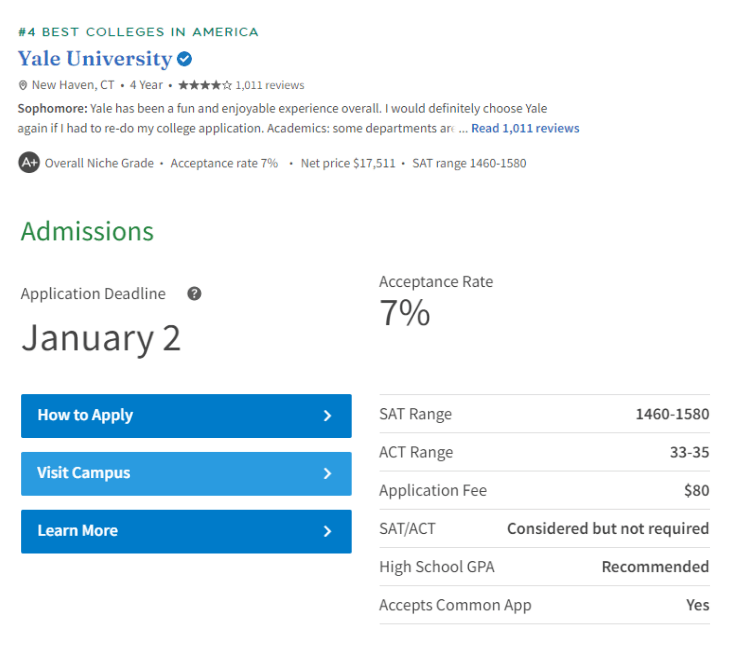Screen dimensions: 734x647
Task: Click the ACT Range value 33-35
Action: pos(690,452)
